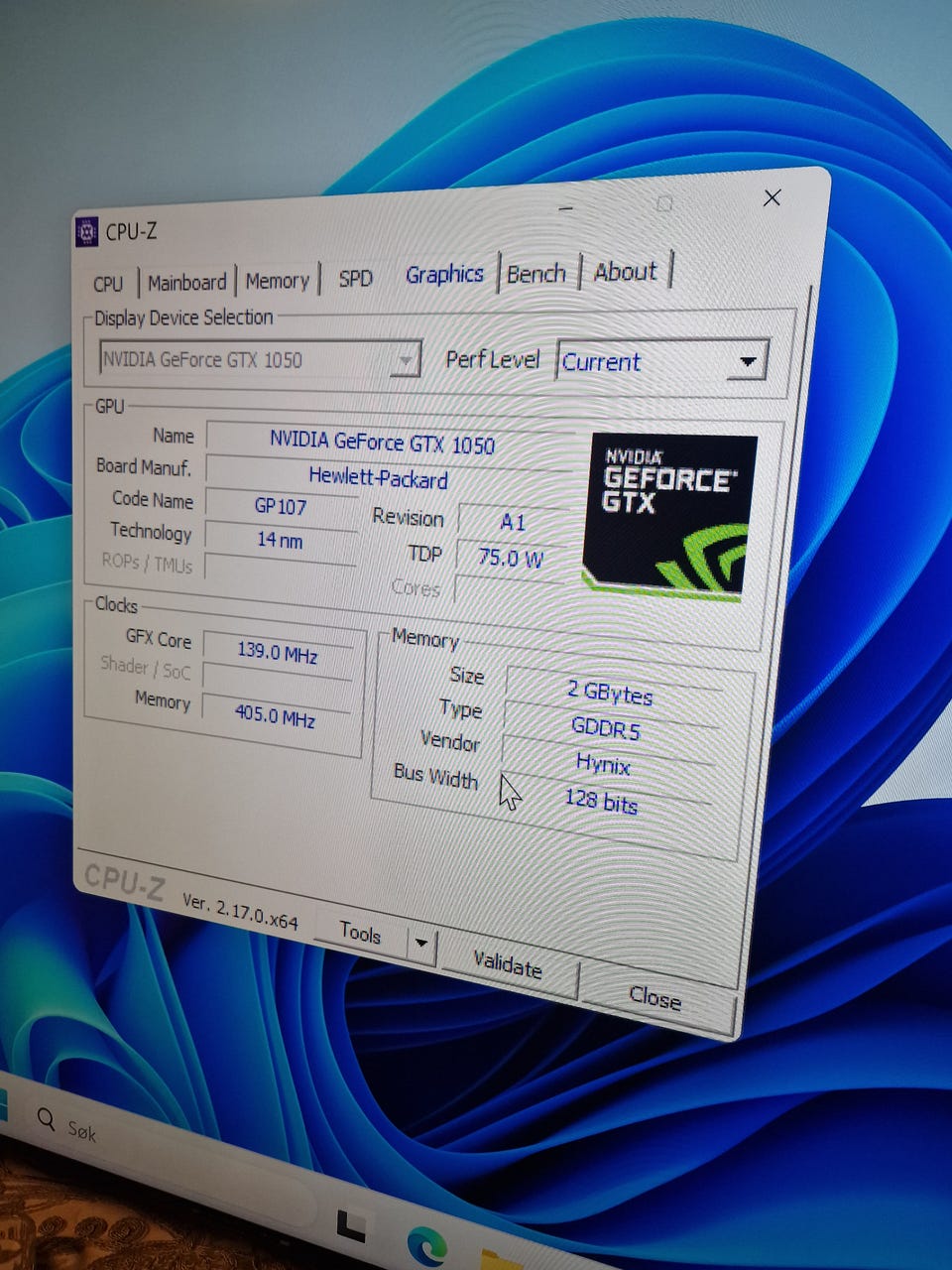This screenshot has width=952, height=1270.
Task: Switch to the CPU tab
Action: pyautogui.click(x=108, y=284)
